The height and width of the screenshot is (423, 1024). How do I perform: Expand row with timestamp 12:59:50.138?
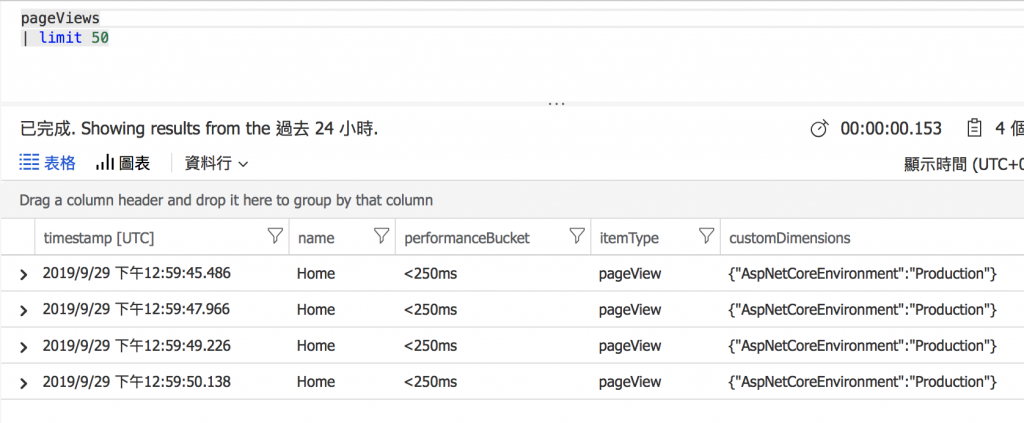click(23, 382)
